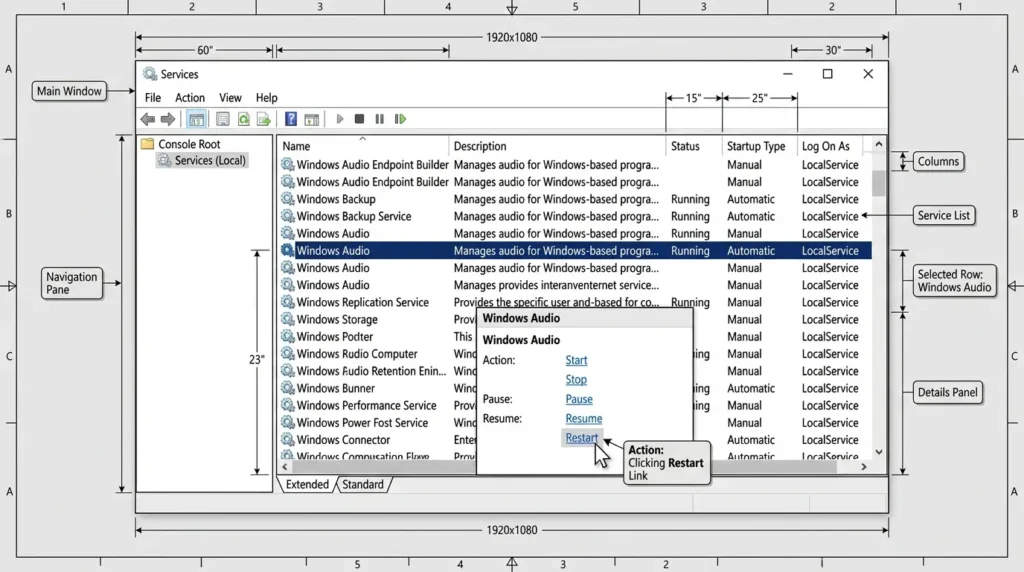Open the blue Help question-mark icon
The height and width of the screenshot is (572, 1024).
tap(291, 119)
